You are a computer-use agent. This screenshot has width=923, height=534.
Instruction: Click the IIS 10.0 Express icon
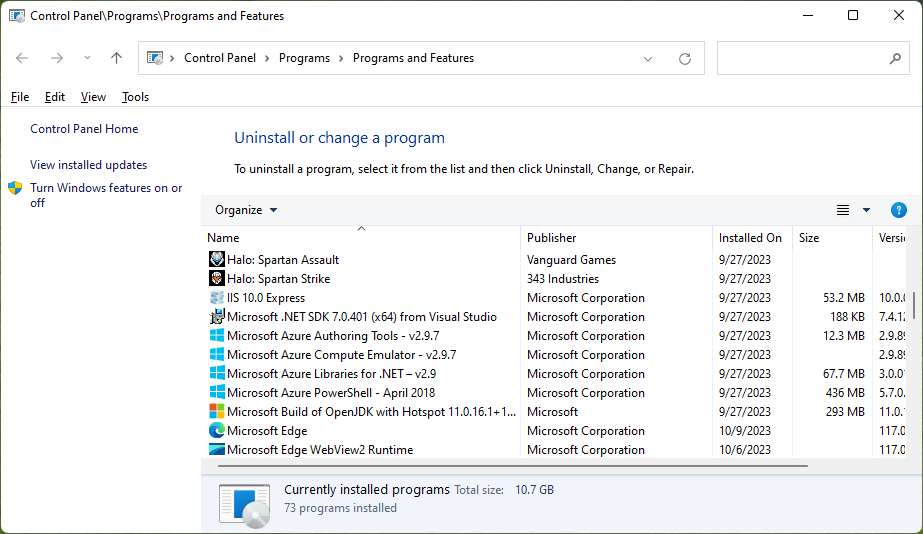(x=217, y=297)
